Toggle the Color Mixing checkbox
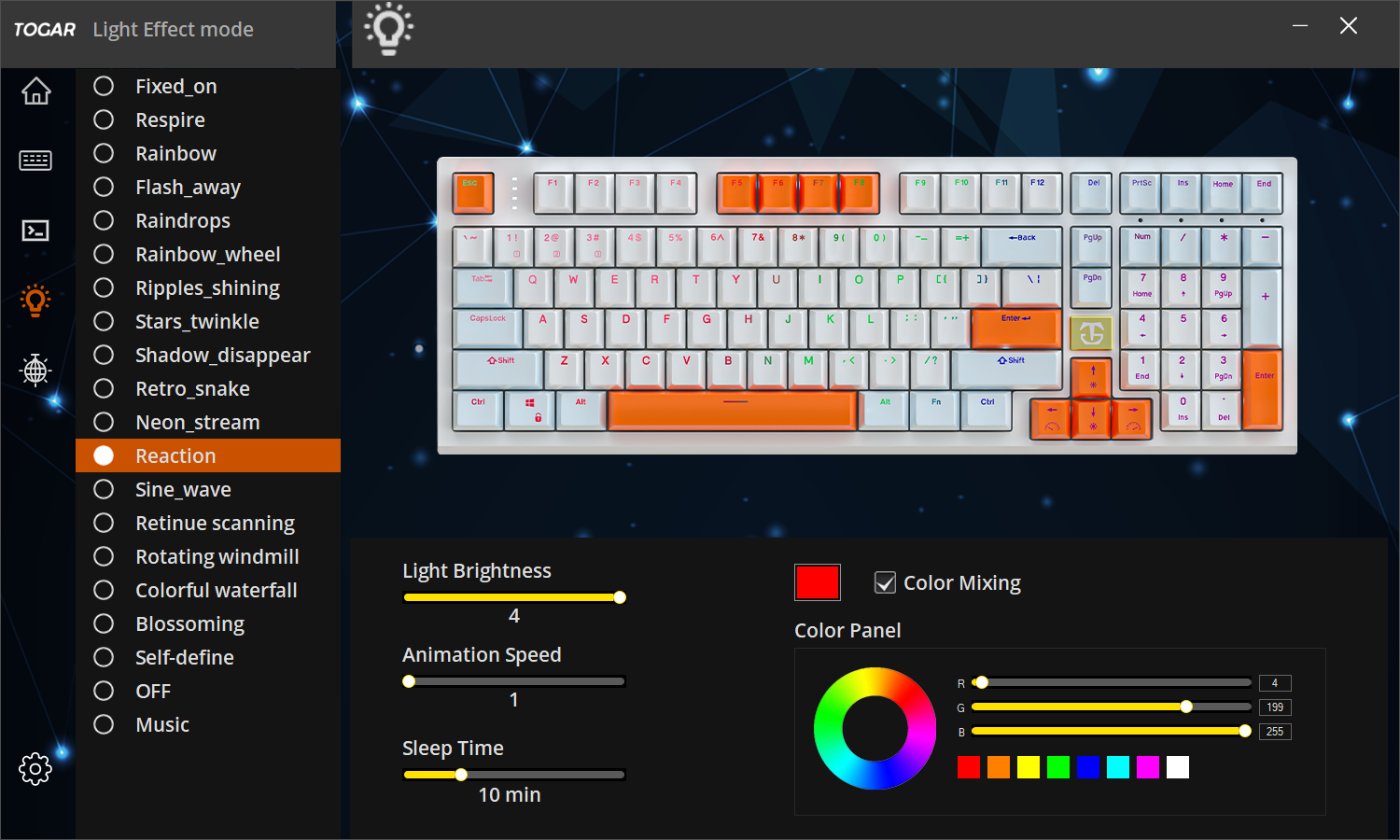1400x840 pixels. [885, 582]
